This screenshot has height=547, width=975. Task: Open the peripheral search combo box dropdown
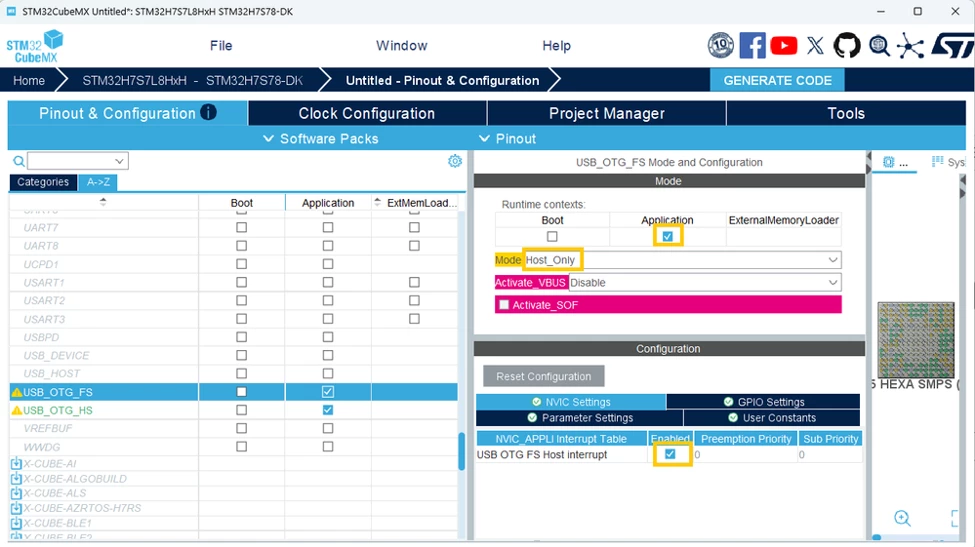click(x=119, y=161)
